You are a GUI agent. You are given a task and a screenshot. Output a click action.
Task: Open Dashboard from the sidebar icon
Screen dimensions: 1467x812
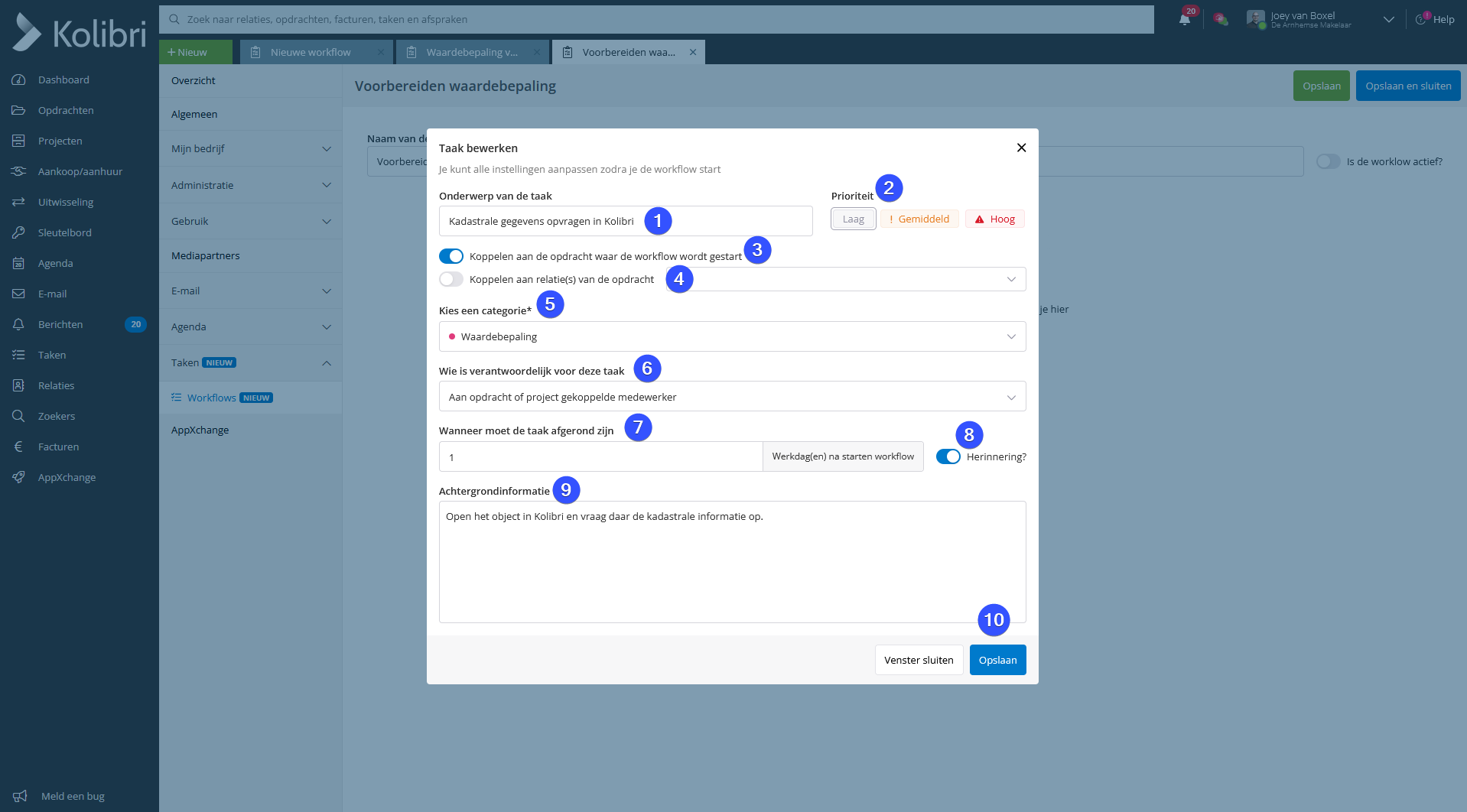tap(19, 80)
